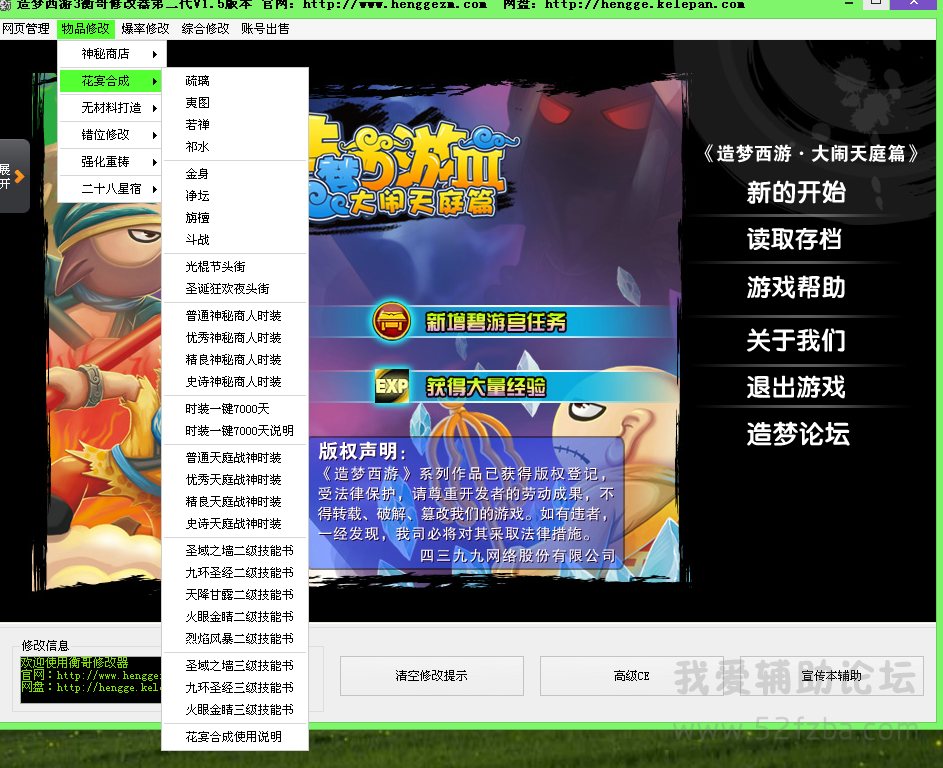943x768 pixels.
Task: Open the 爆率修改 menu
Action: coord(145,29)
